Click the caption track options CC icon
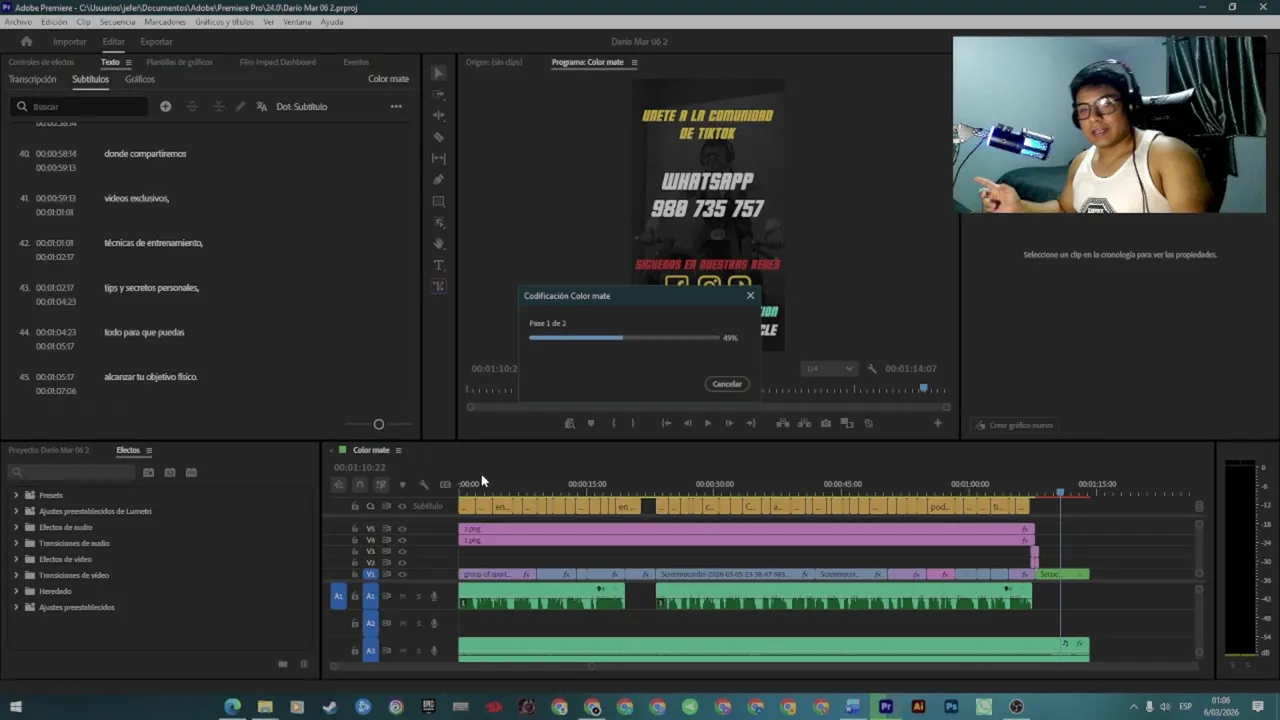The height and width of the screenshot is (720, 1280). pyautogui.click(x=445, y=485)
